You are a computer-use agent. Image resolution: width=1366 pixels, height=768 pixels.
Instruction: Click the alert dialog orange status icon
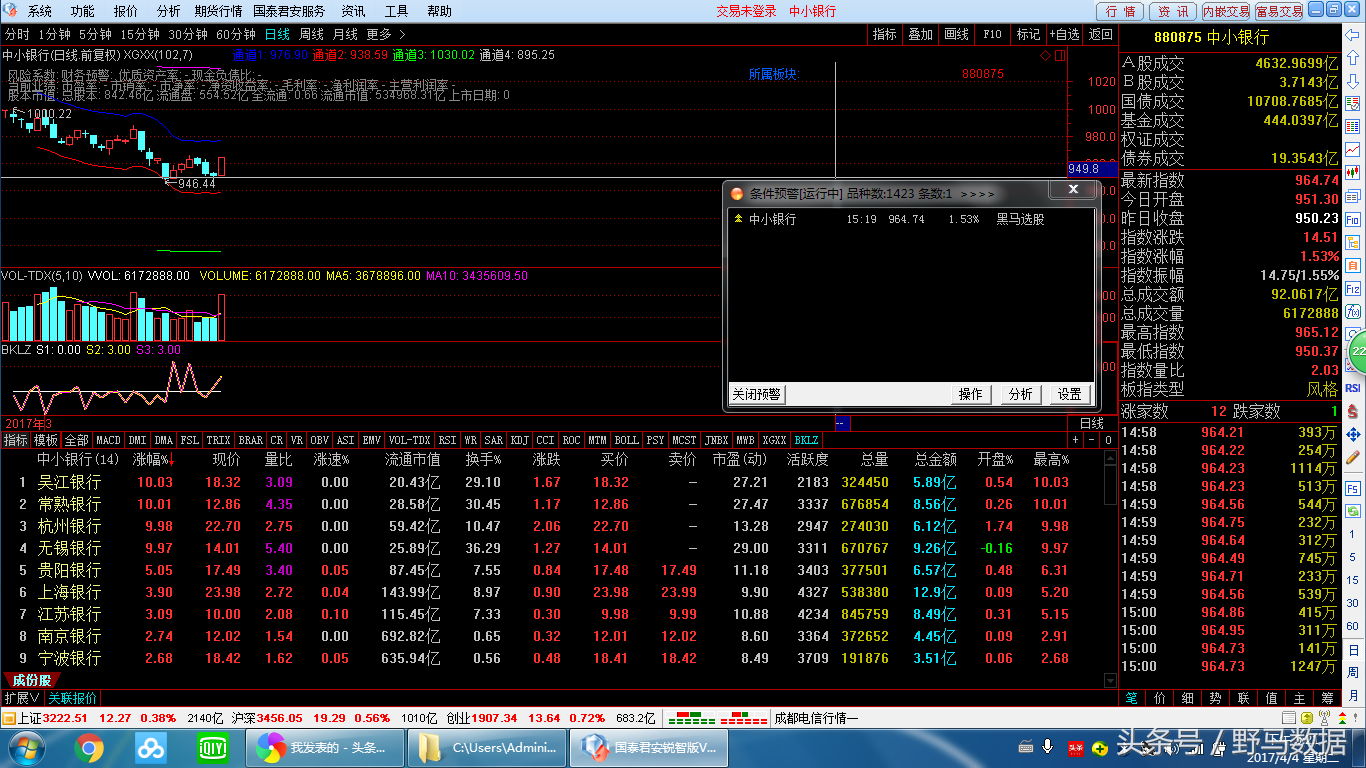(x=737, y=193)
